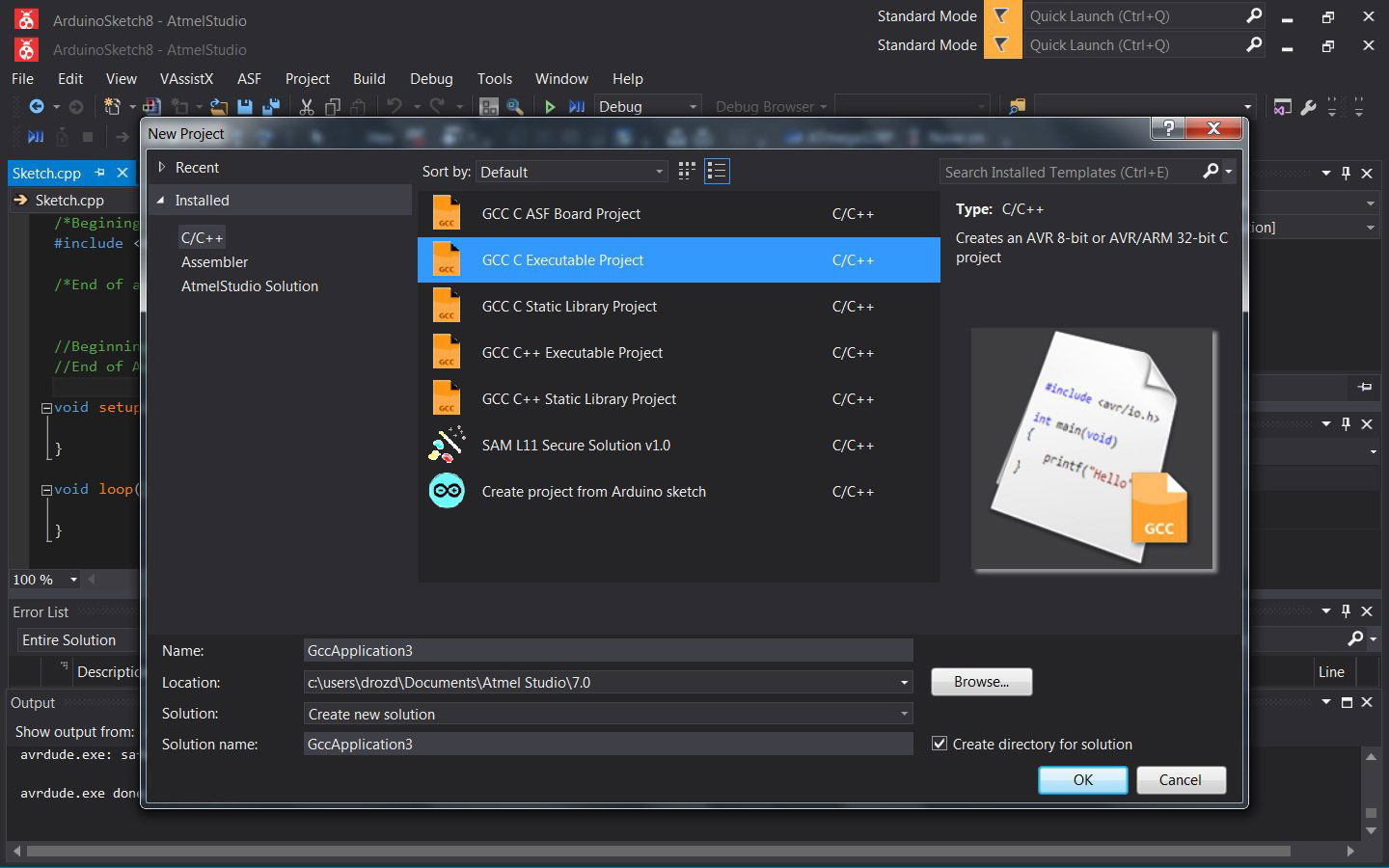This screenshot has width=1389, height=868.
Task: Open the ASF menu
Action: pos(249,78)
